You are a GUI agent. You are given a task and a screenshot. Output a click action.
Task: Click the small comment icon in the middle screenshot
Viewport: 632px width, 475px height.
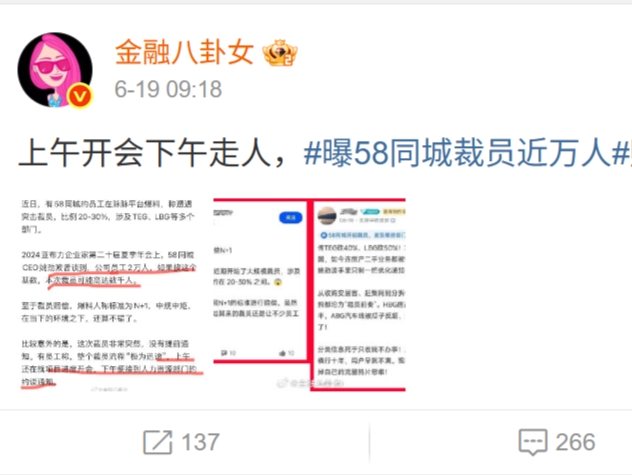(x=224, y=353)
